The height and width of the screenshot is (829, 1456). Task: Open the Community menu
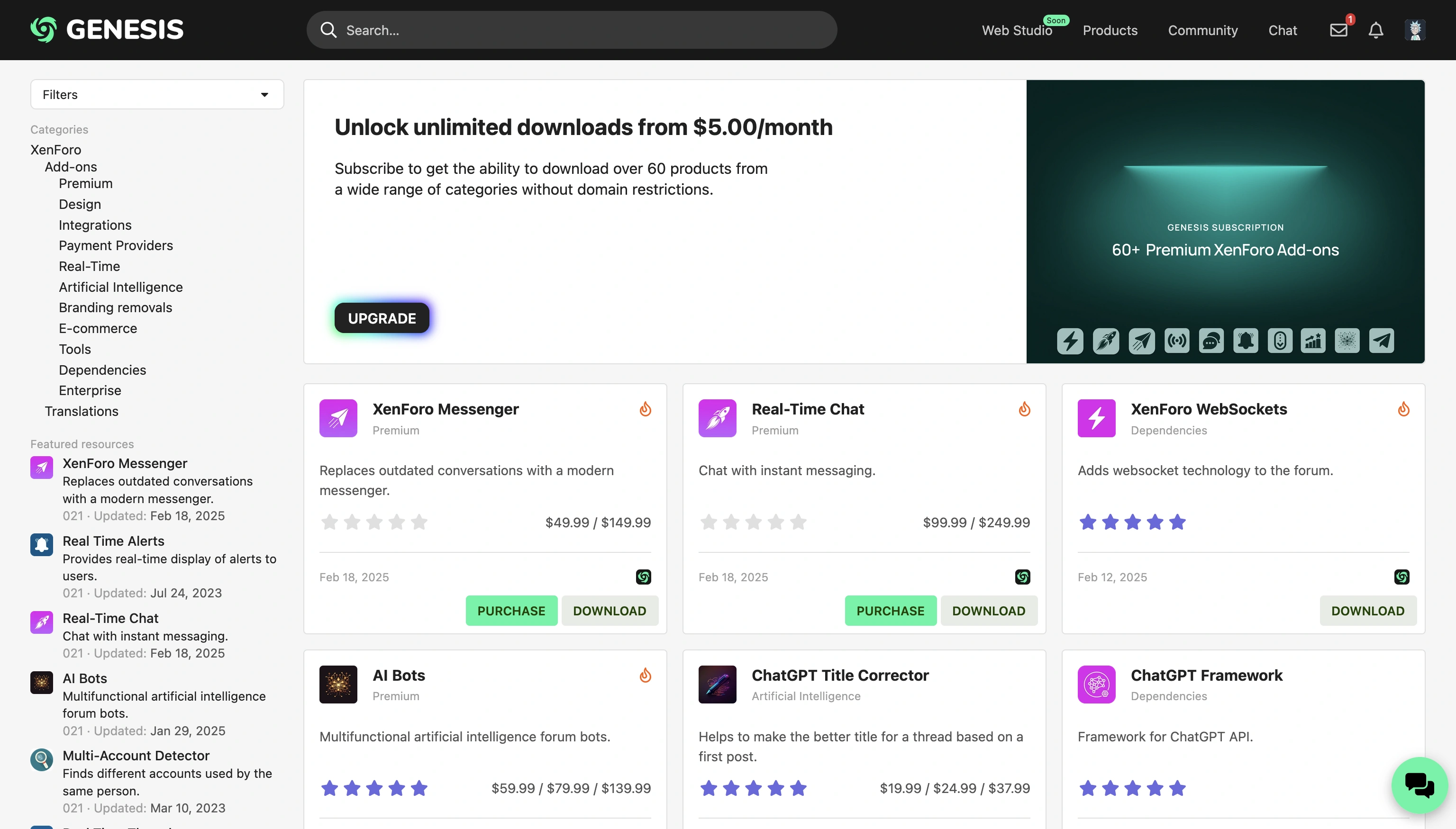pos(1202,30)
